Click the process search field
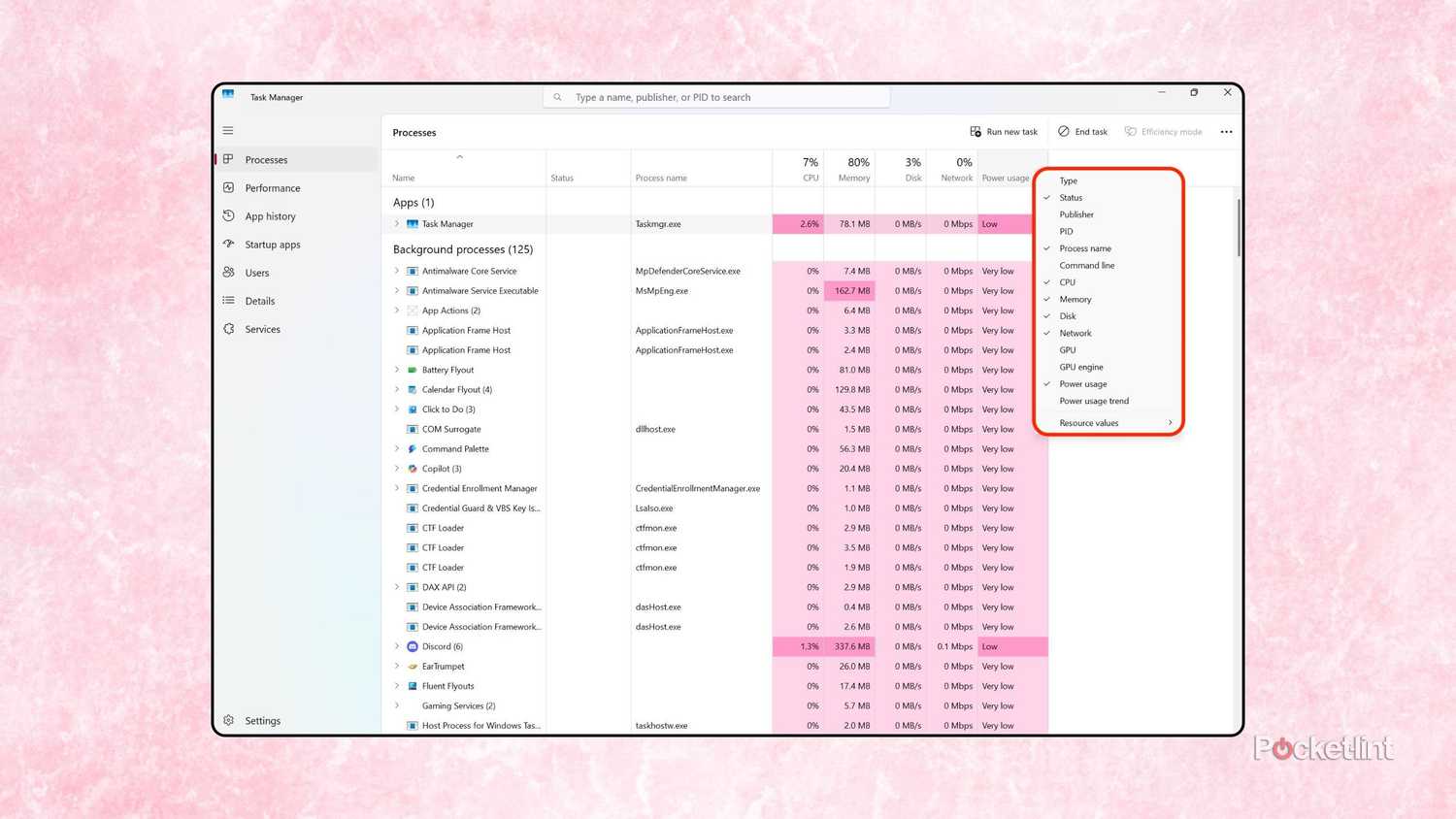1456x819 pixels. pos(716,97)
